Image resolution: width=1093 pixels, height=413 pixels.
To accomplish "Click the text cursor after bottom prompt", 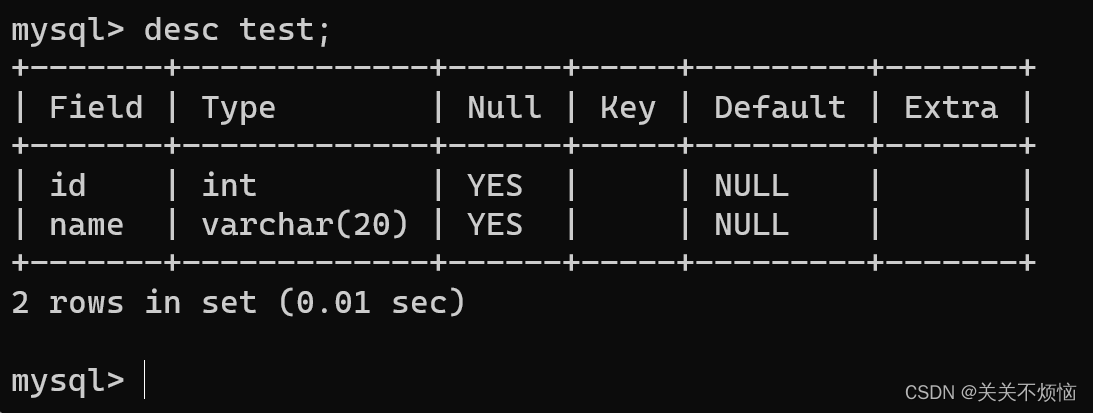I will (x=144, y=380).
